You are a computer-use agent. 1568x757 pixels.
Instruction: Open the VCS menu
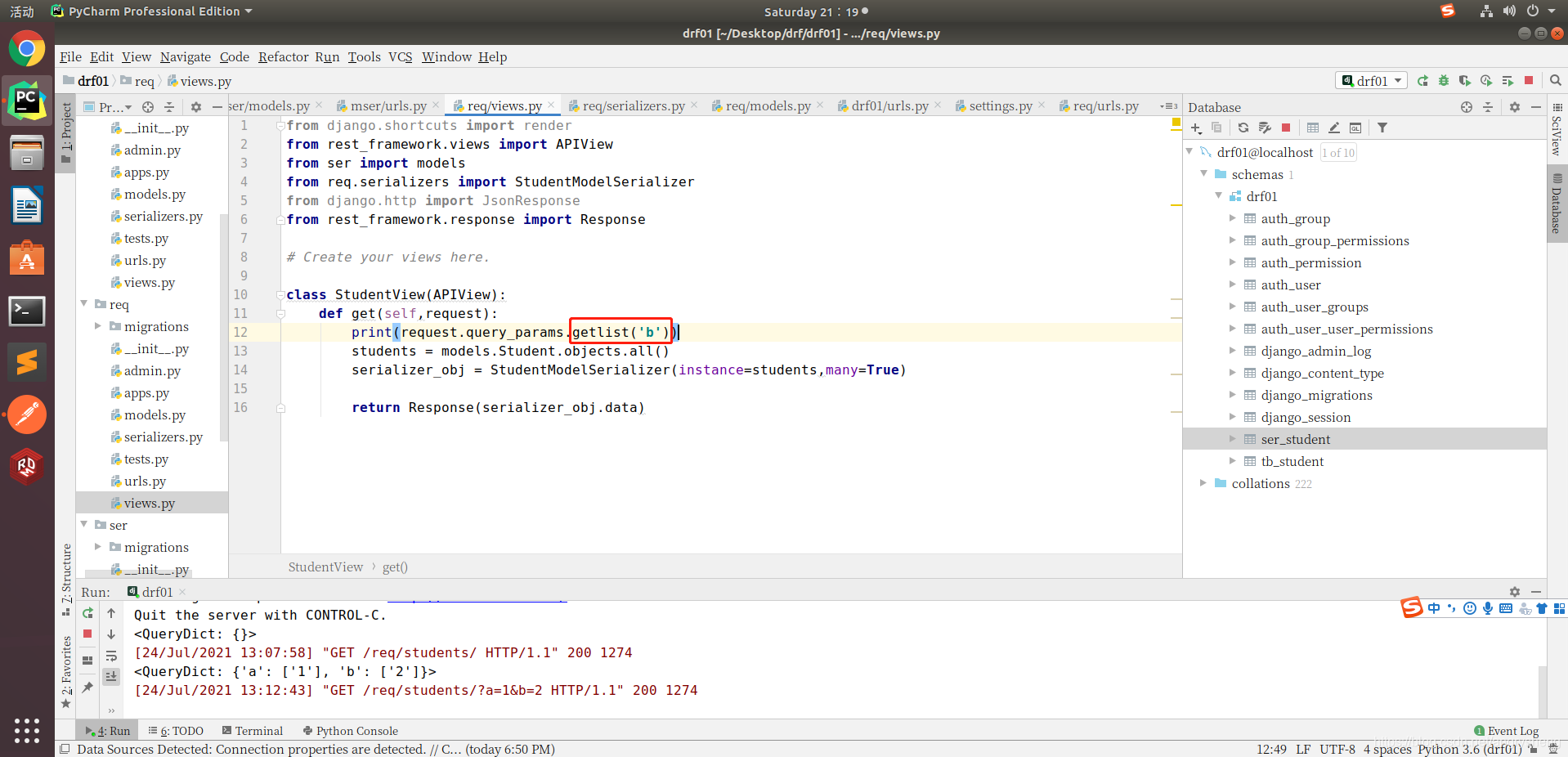click(400, 56)
